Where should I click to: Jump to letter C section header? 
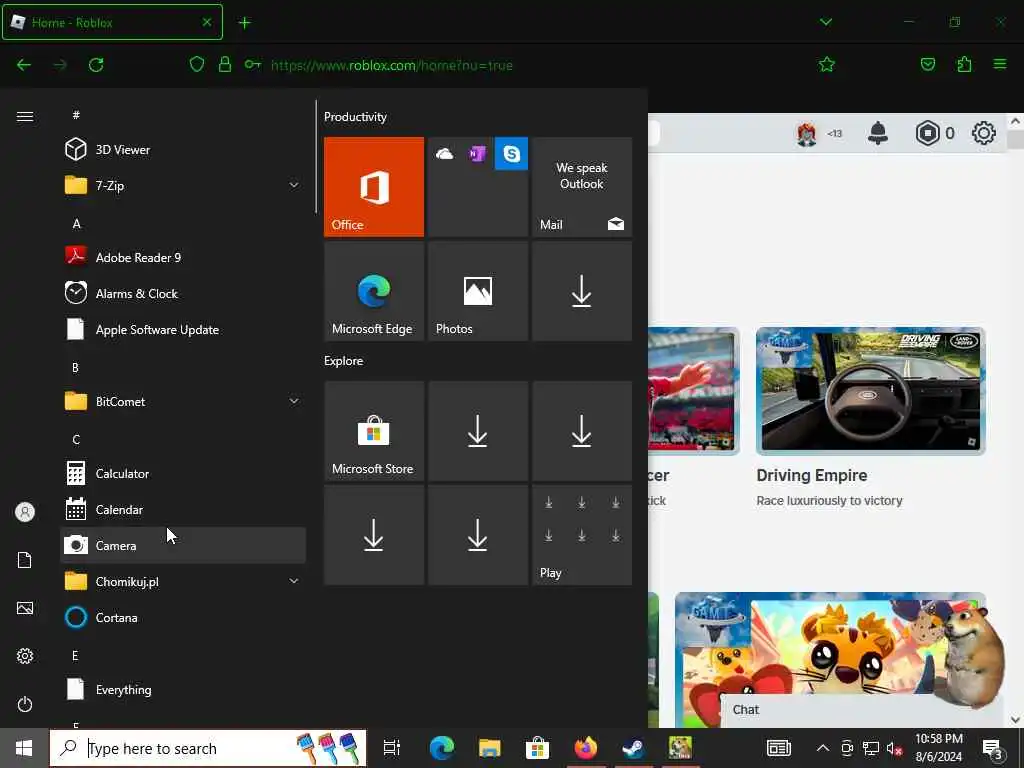pyautogui.click(x=76, y=440)
